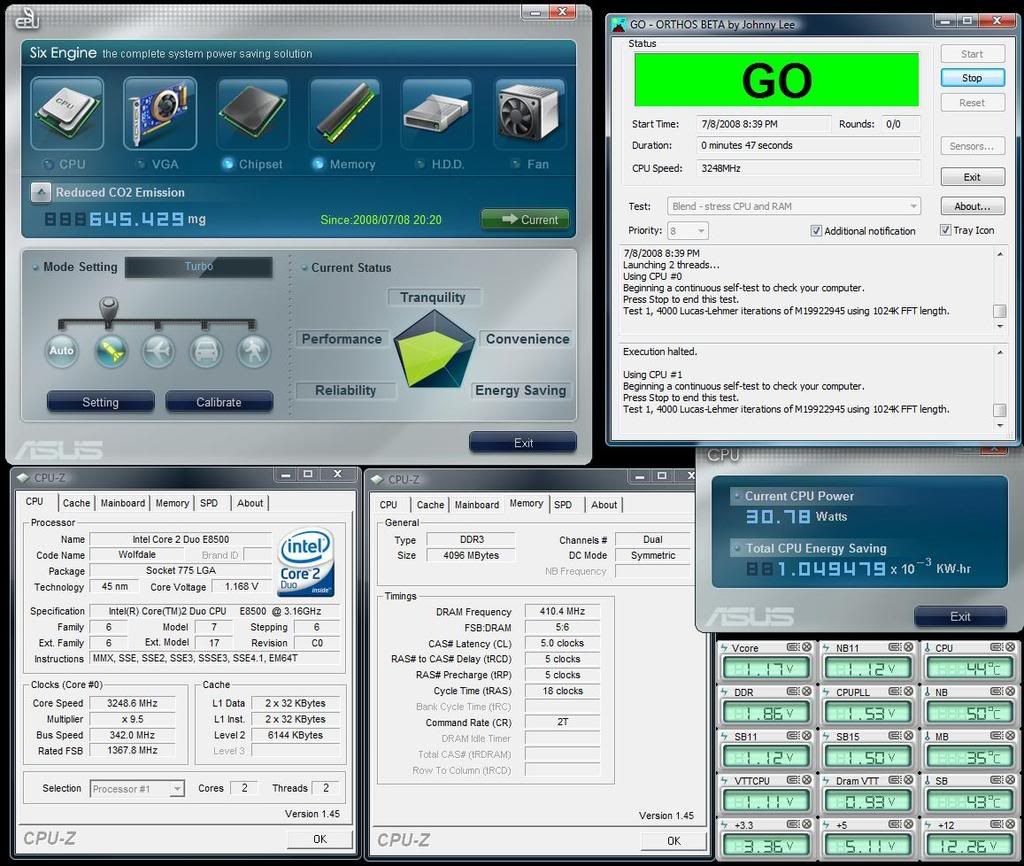Open Mainboard tab in right CPU-Z window

click(x=477, y=505)
